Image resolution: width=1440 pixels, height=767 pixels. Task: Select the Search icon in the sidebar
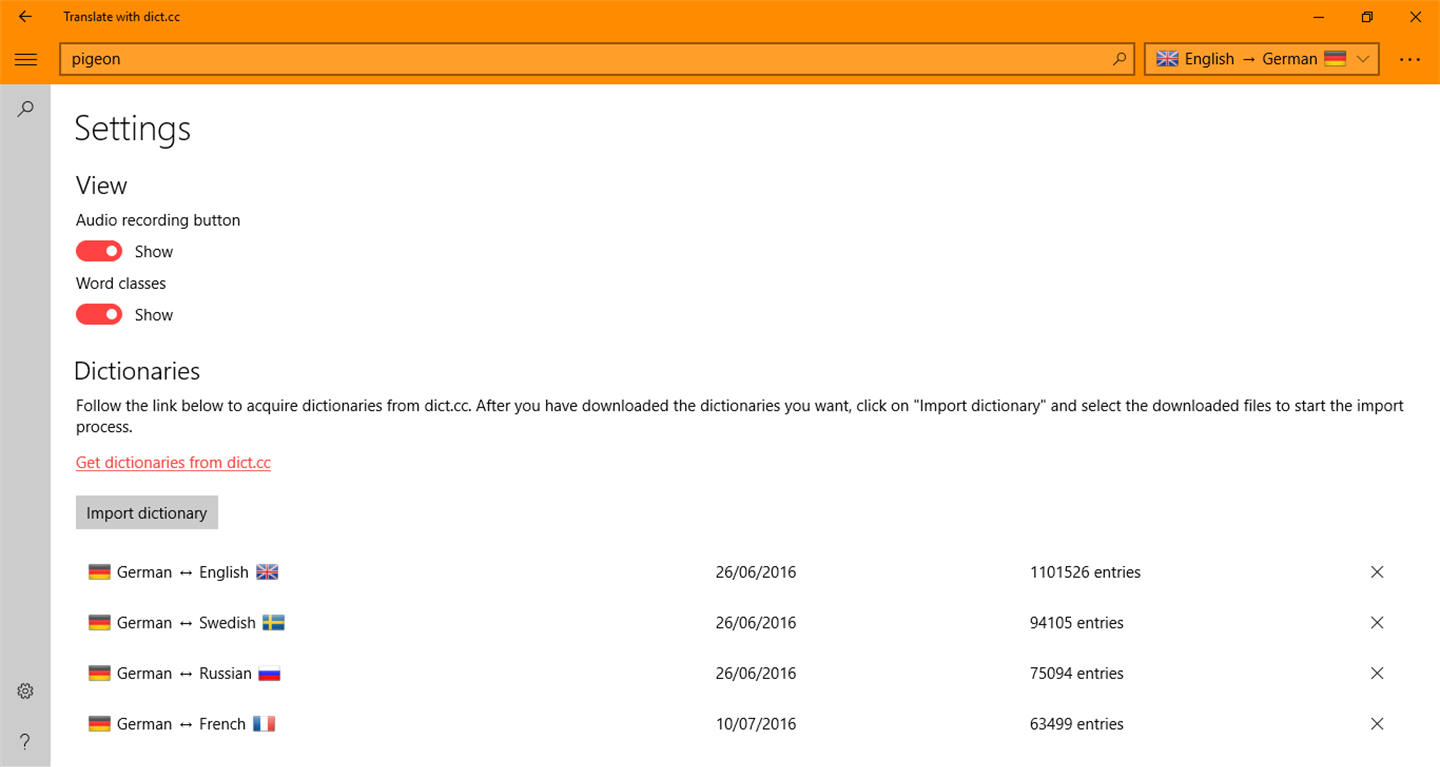(x=26, y=109)
